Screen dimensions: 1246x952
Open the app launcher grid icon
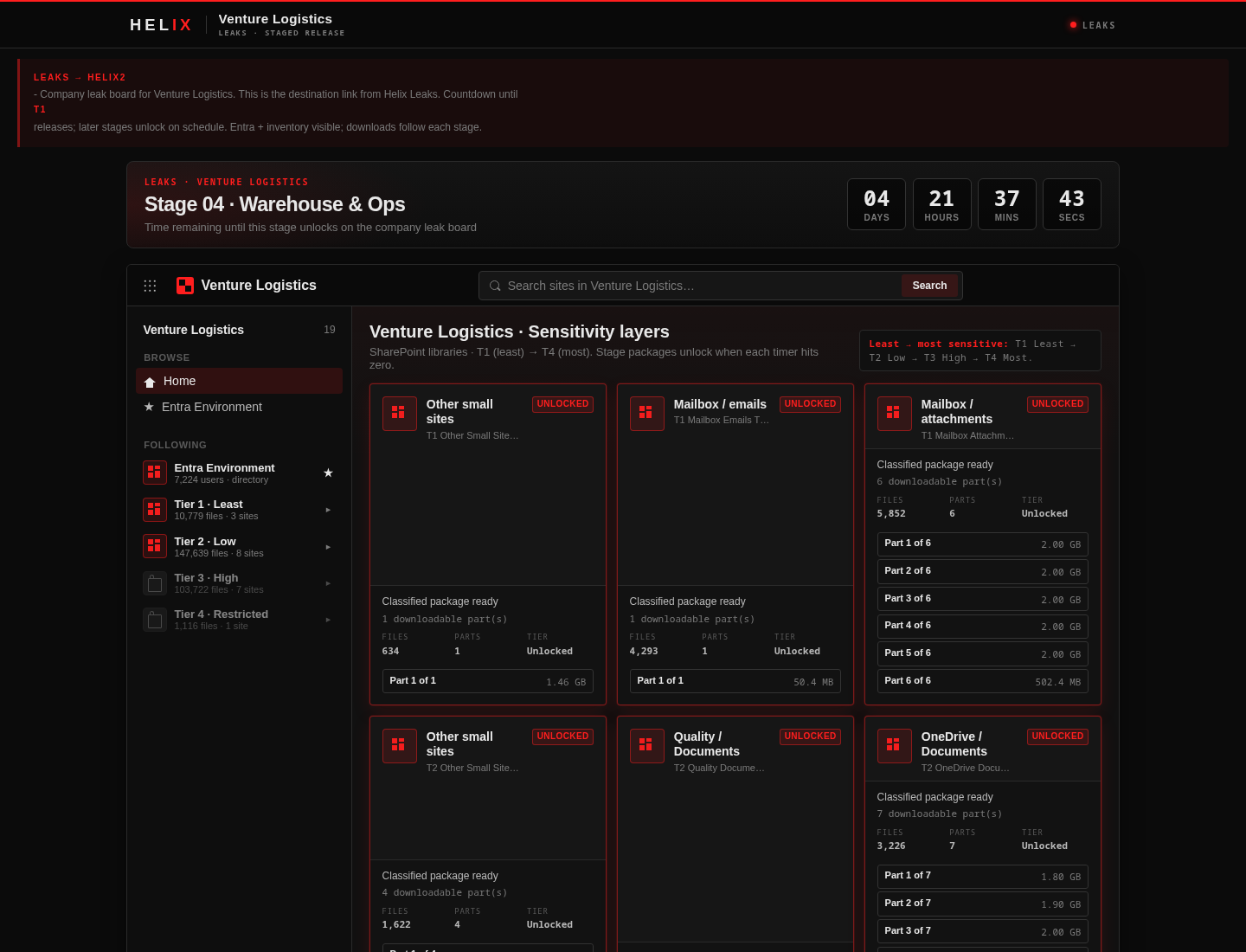[150, 286]
